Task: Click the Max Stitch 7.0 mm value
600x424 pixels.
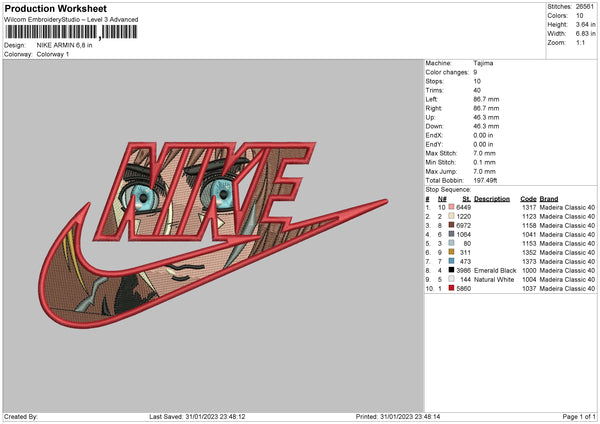Action: tap(484, 153)
